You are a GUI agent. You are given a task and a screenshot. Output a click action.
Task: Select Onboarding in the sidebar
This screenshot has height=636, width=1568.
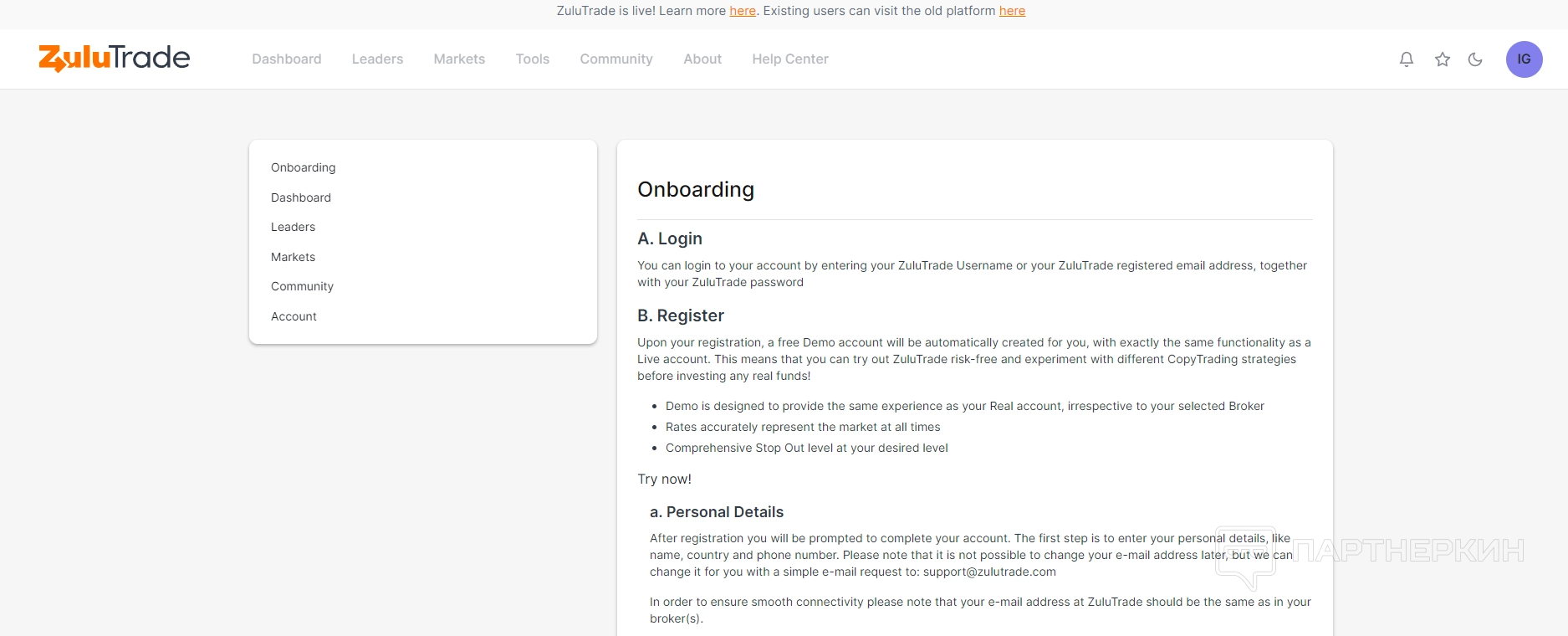click(304, 167)
